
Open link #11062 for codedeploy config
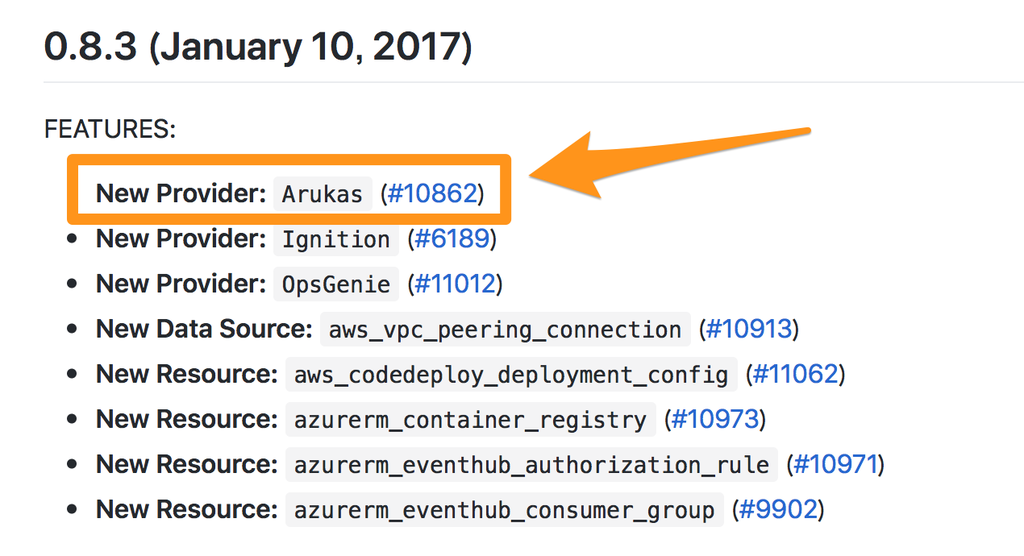797,375
